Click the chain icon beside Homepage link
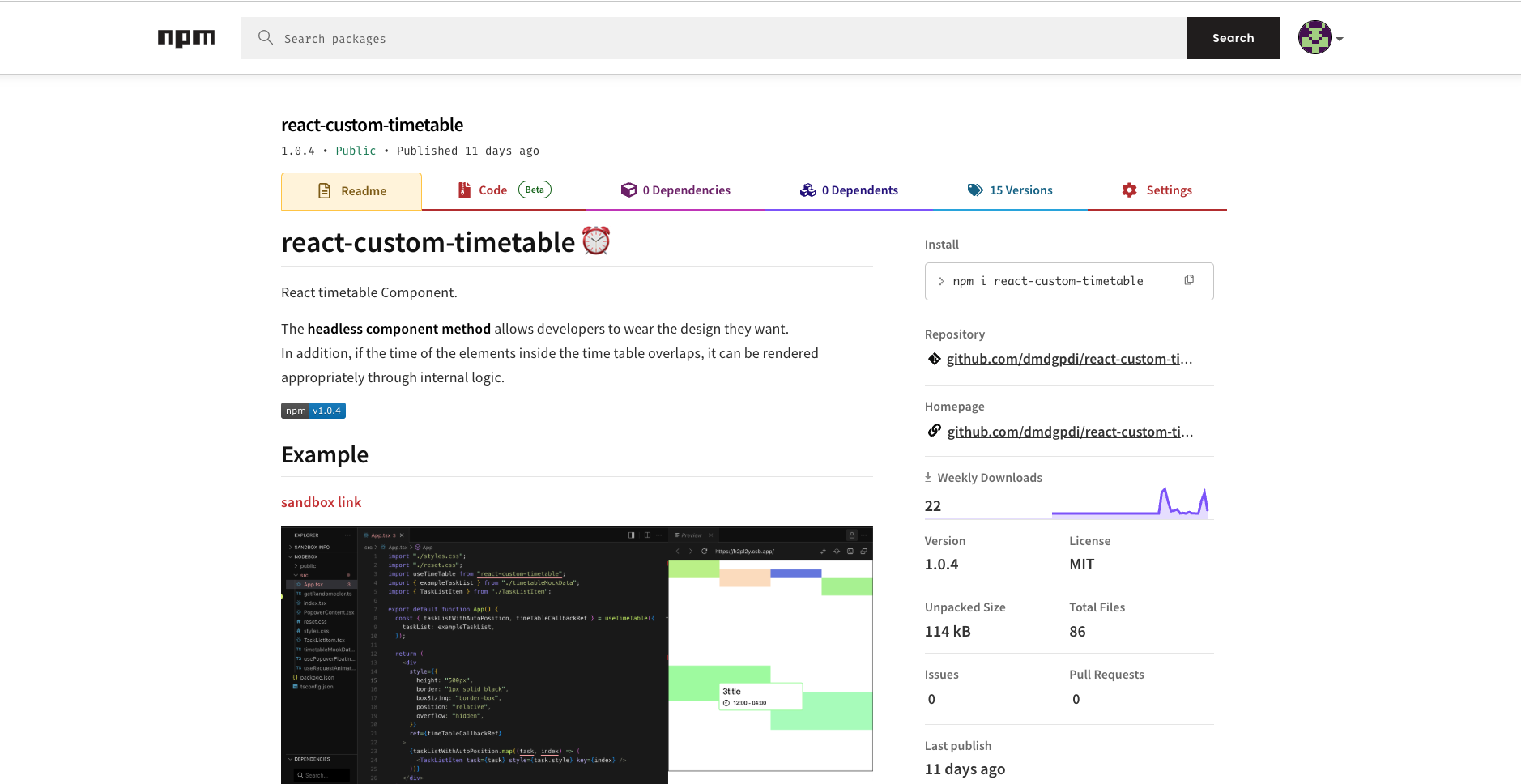Image resolution: width=1521 pixels, height=784 pixels. [x=935, y=431]
